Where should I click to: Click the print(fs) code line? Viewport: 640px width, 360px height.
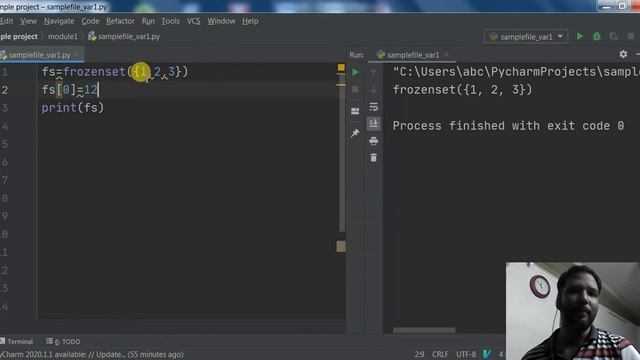click(73, 108)
